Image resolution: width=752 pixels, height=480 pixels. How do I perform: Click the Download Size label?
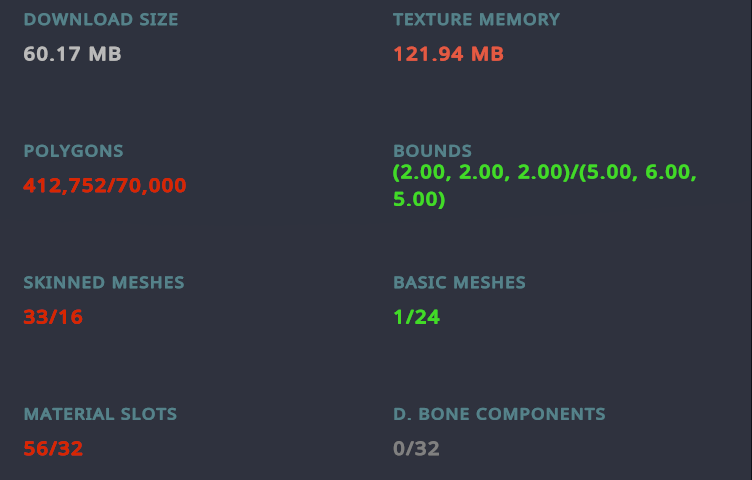pyautogui.click(x=101, y=20)
